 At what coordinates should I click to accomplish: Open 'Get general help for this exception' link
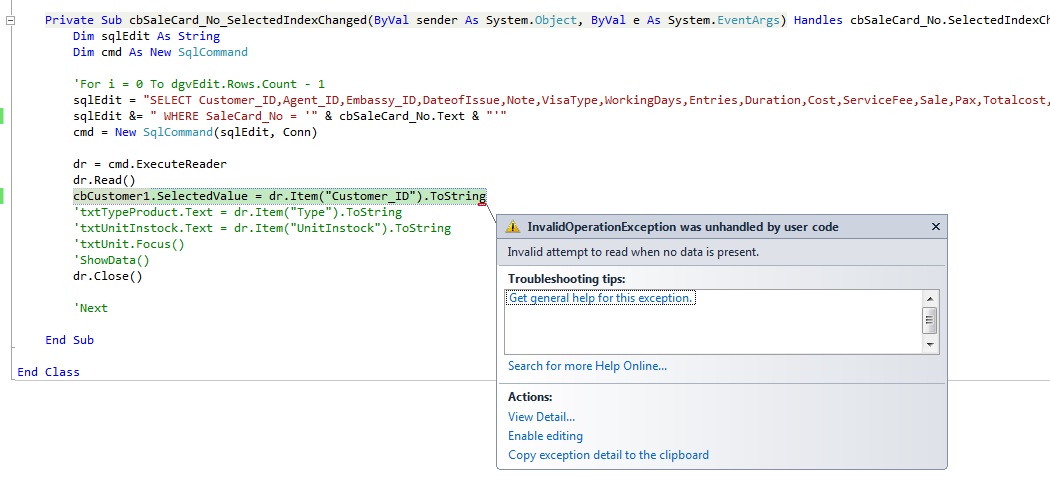pos(601,298)
